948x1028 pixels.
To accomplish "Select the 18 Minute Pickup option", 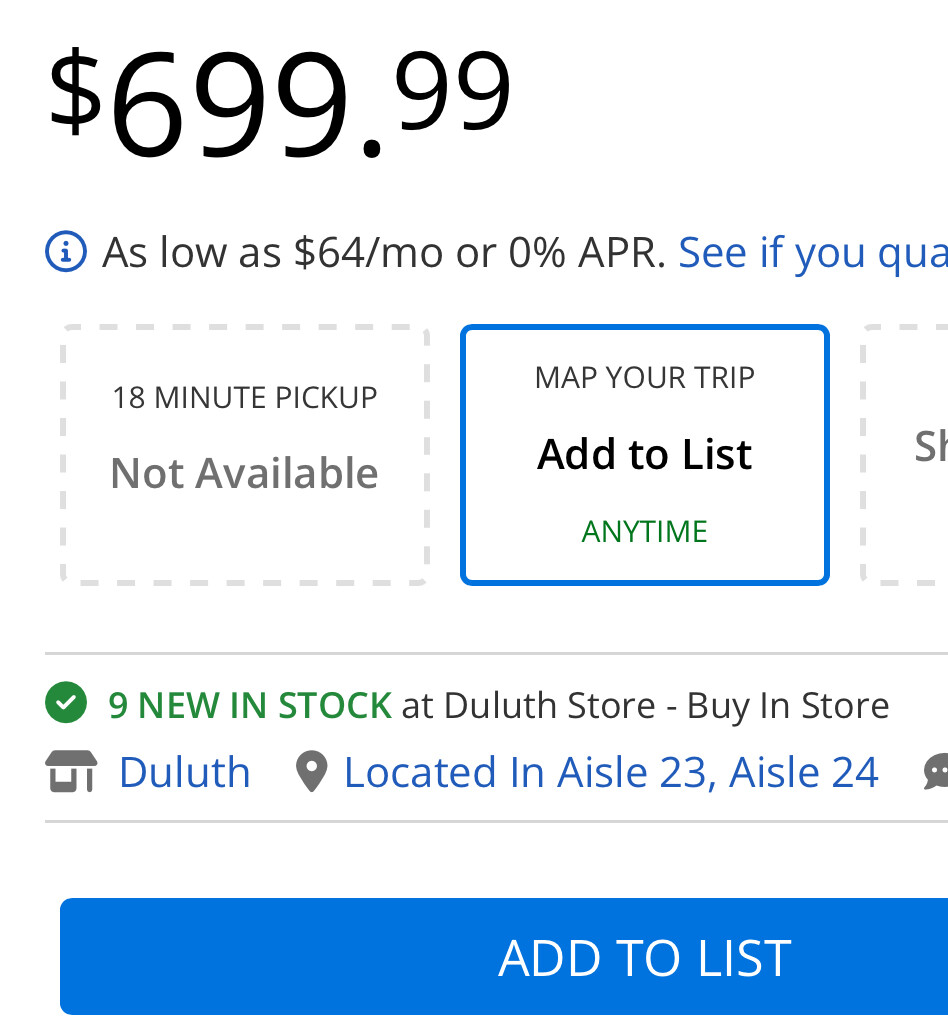I will coord(245,454).
